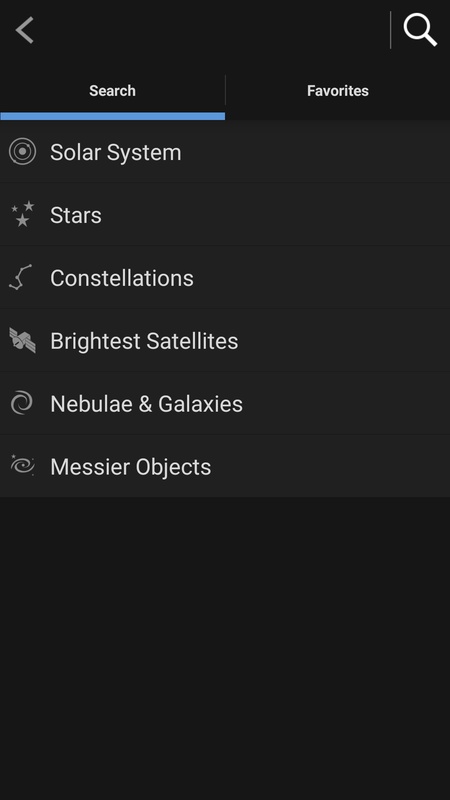Image resolution: width=450 pixels, height=800 pixels.
Task: Go back using the left arrow
Action: tap(24, 30)
